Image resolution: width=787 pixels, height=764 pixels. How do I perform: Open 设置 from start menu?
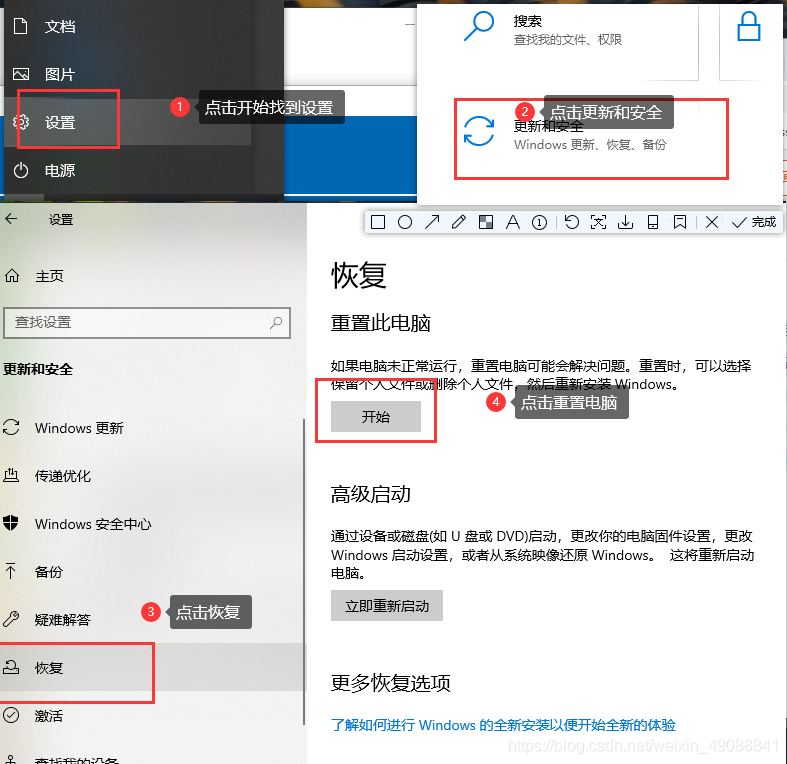pyautogui.click(x=127, y=122)
